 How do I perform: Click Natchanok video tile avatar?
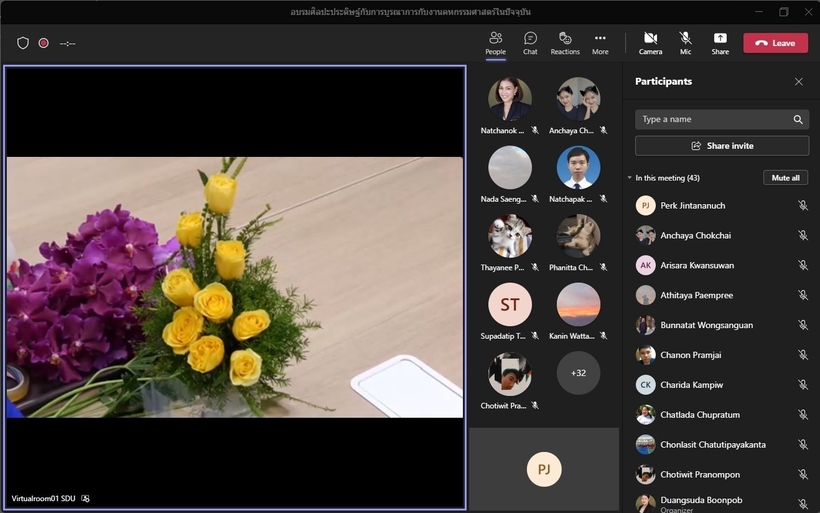coord(510,99)
